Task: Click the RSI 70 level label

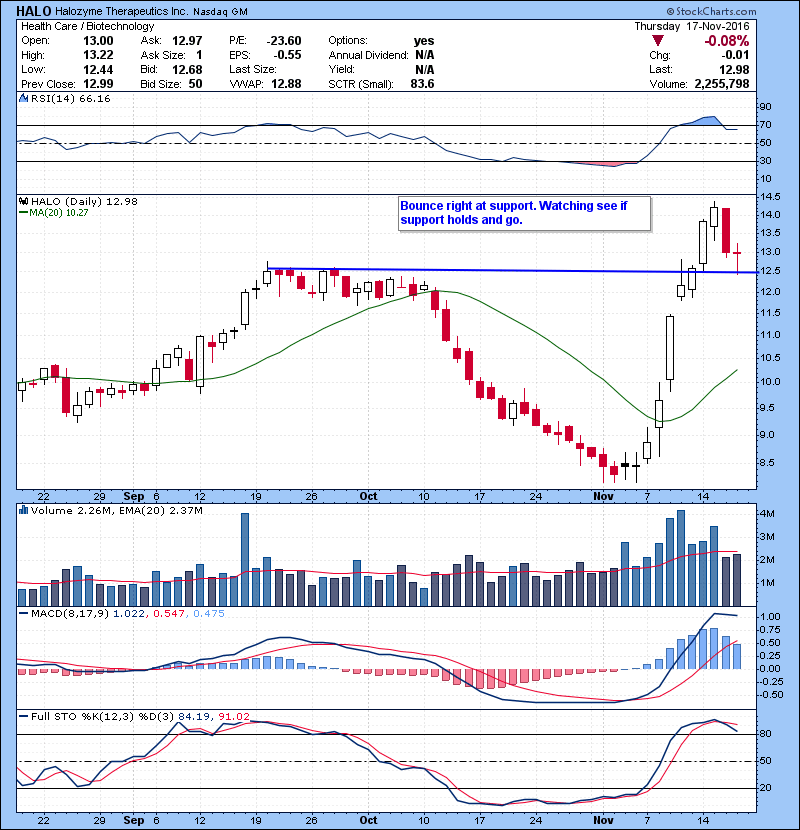Action: click(766, 125)
